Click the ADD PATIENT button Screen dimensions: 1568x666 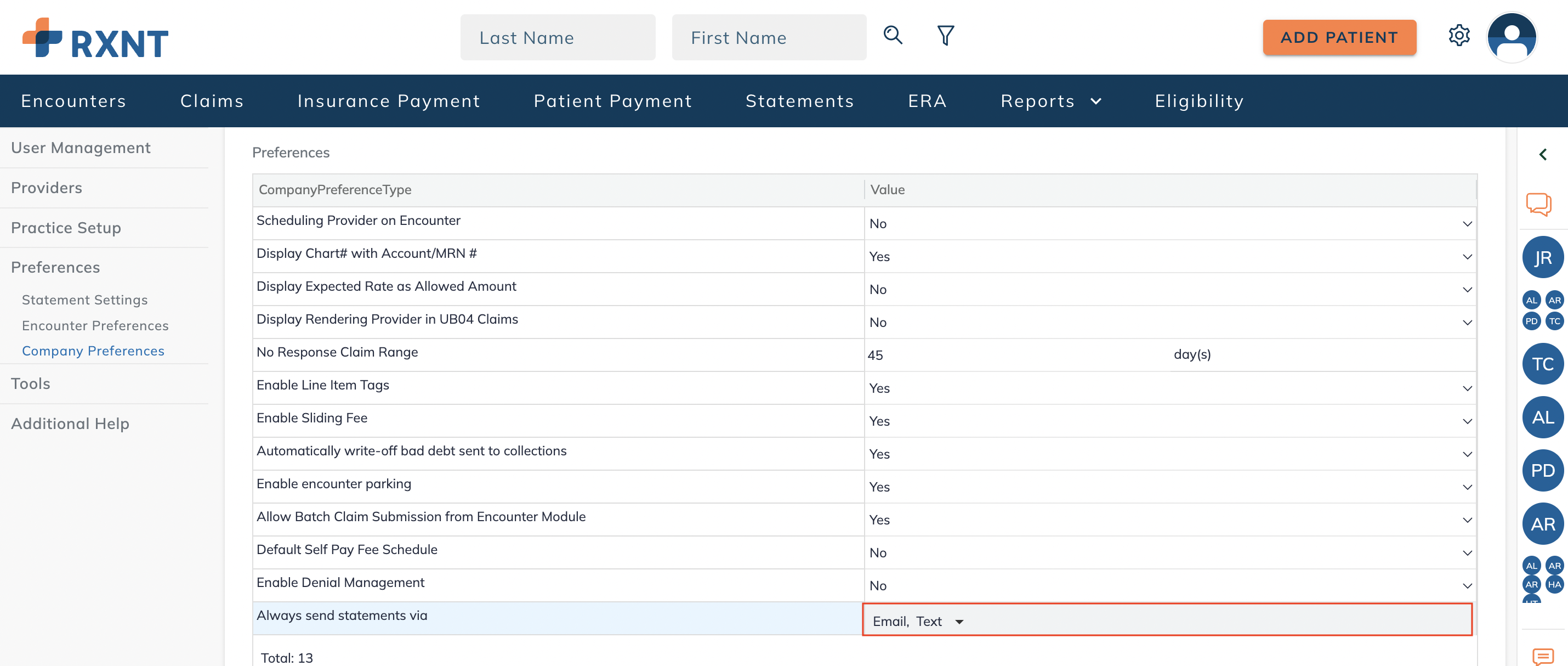pos(1339,37)
